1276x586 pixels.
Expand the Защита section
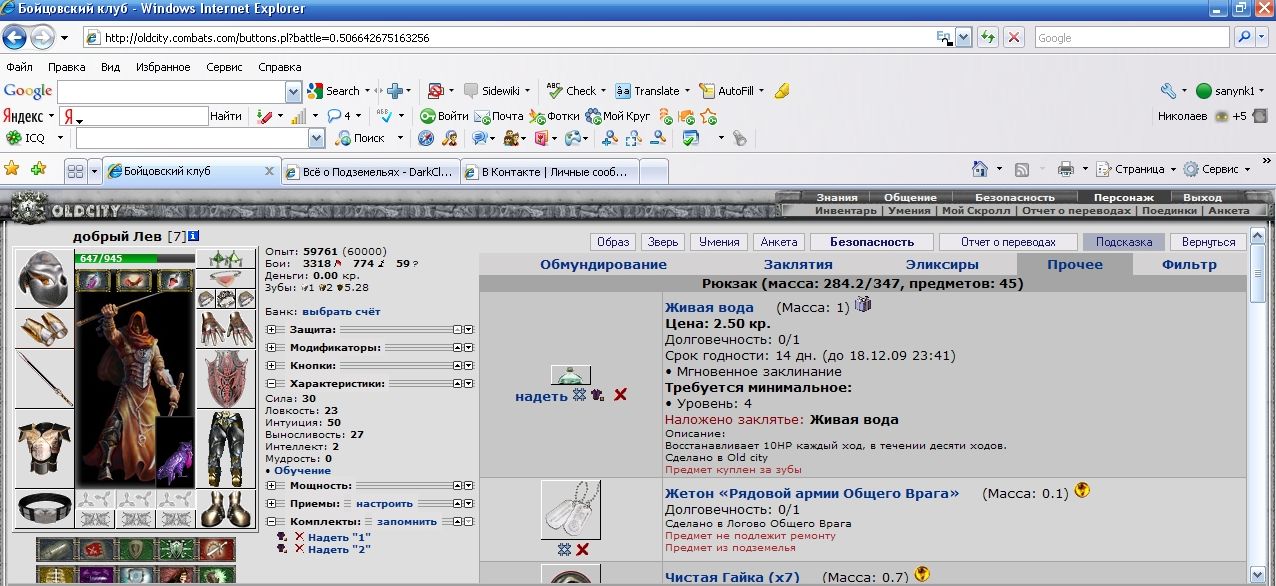(271, 329)
